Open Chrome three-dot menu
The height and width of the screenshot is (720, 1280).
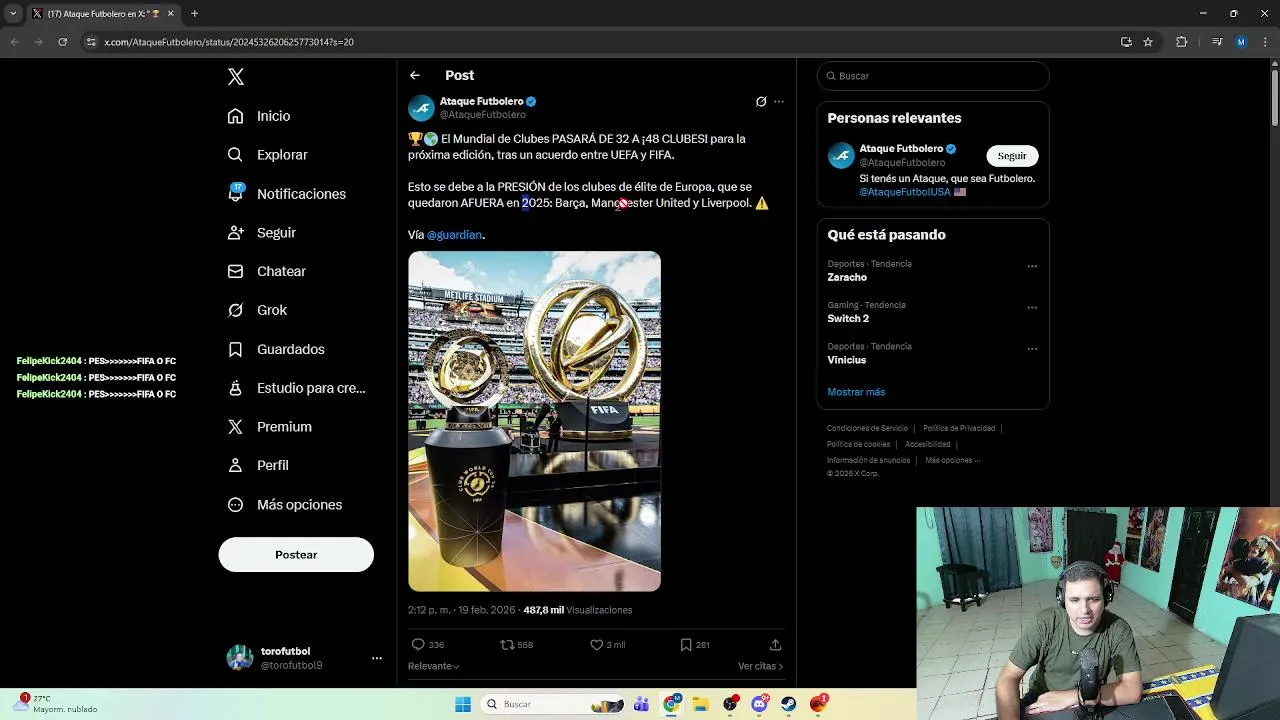pyautogui.click(x=1265, y=42)
